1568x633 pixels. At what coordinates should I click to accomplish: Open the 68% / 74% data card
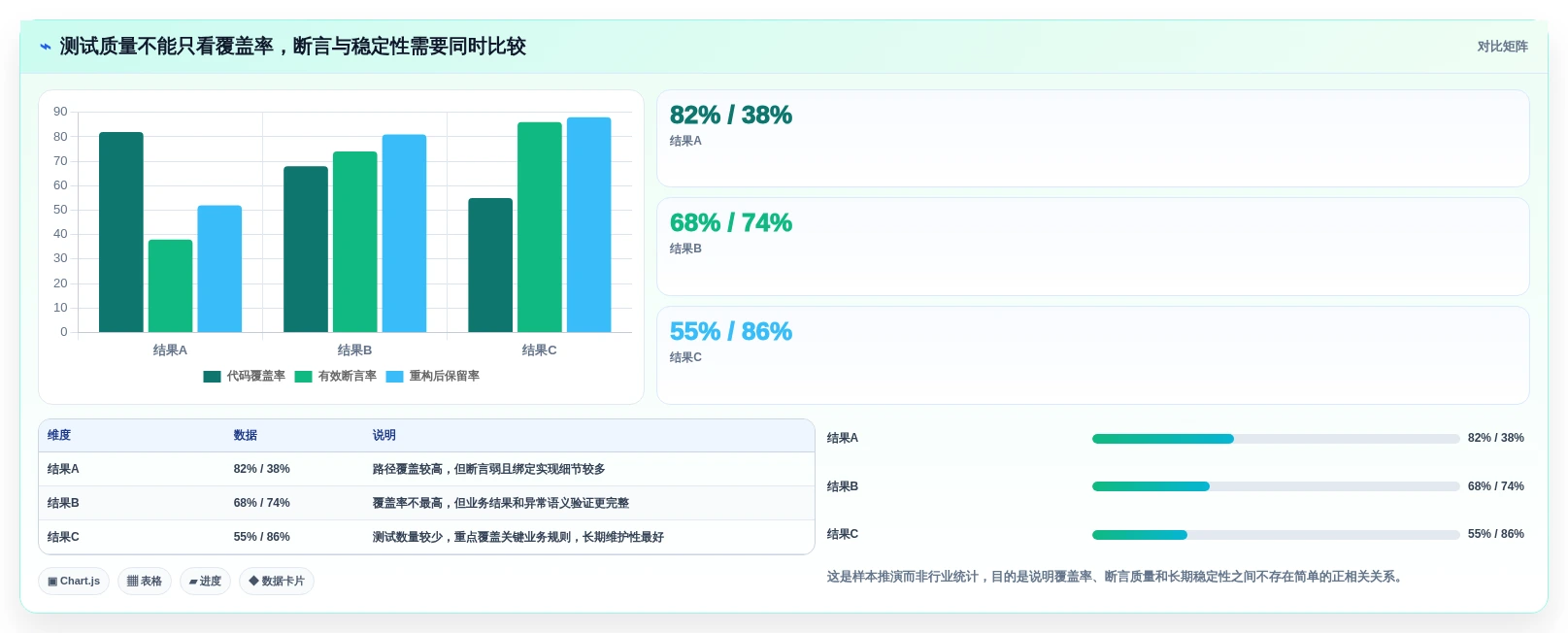(1093, 247)
